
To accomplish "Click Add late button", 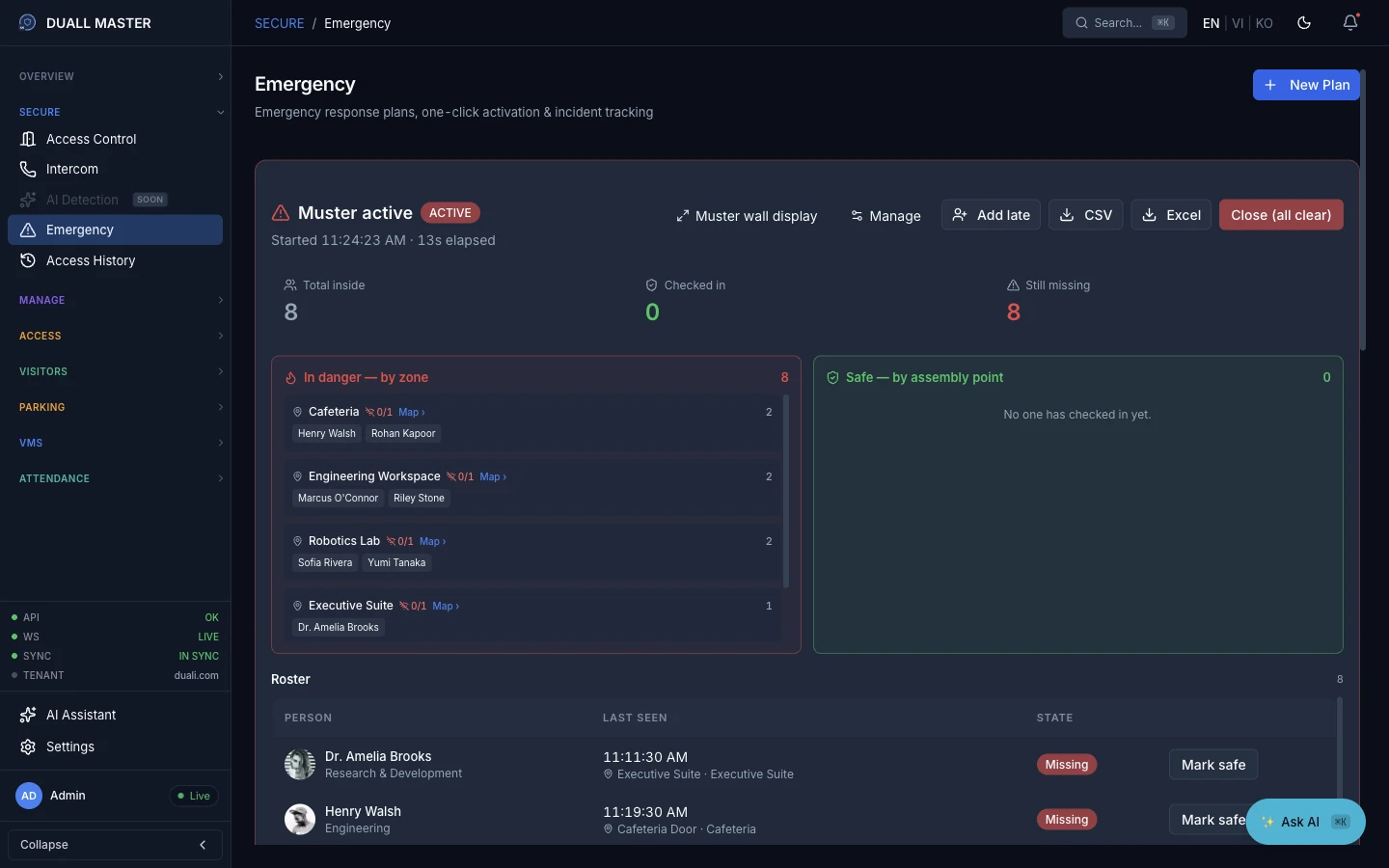I will coord(991,215).
